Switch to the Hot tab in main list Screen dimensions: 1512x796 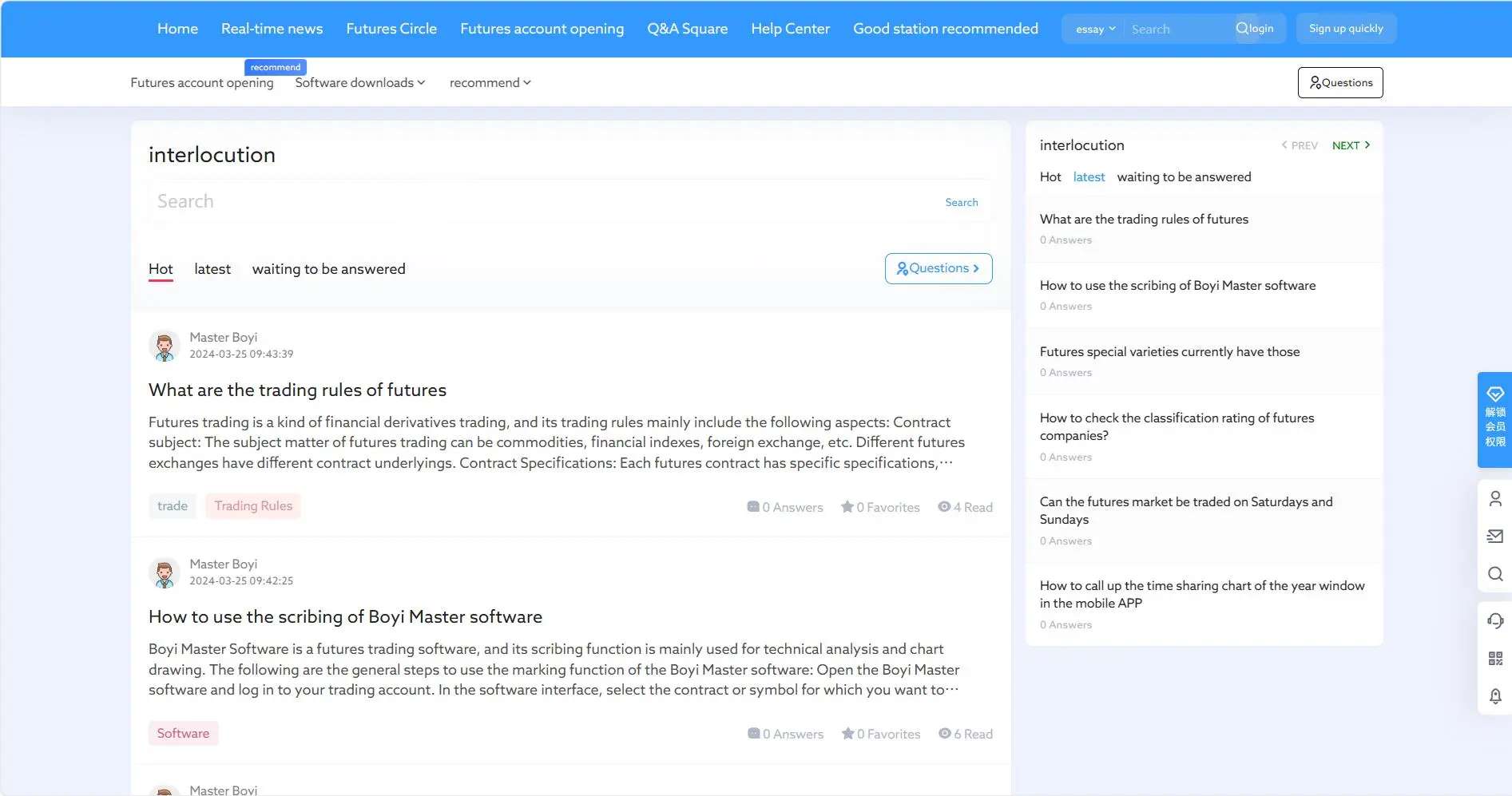pyautogui.click(x=161, y=269)
